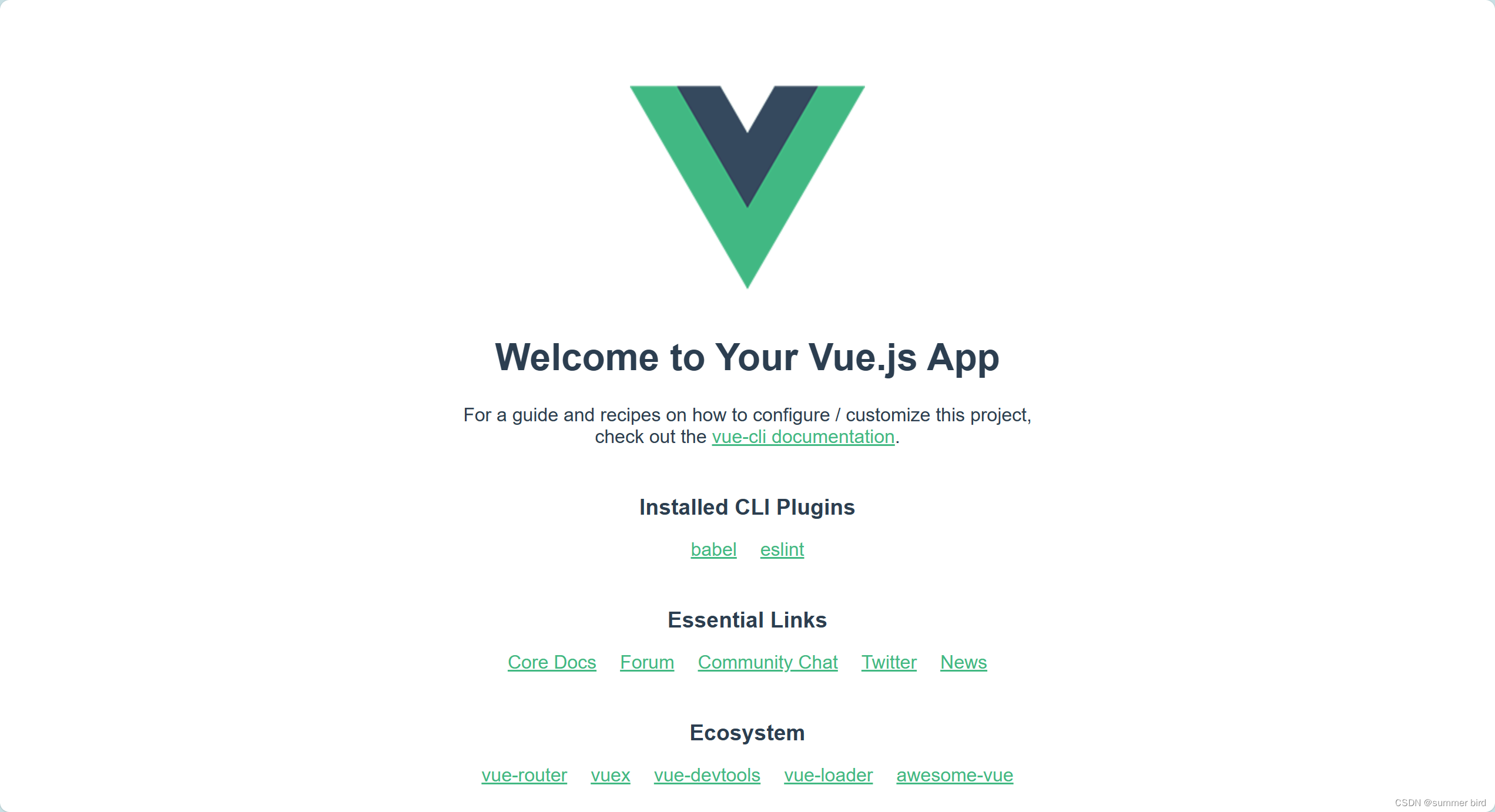Viewport: 1495px width, 812px height.
Task: Expand the Ecosystem section
Action: 748,732
